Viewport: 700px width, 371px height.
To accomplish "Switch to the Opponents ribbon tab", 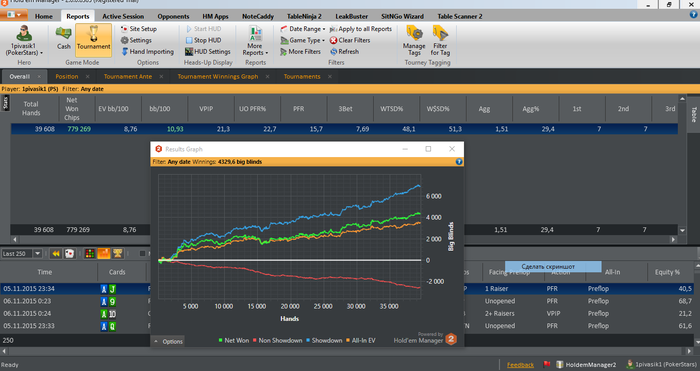I will (x=173, y=16).
